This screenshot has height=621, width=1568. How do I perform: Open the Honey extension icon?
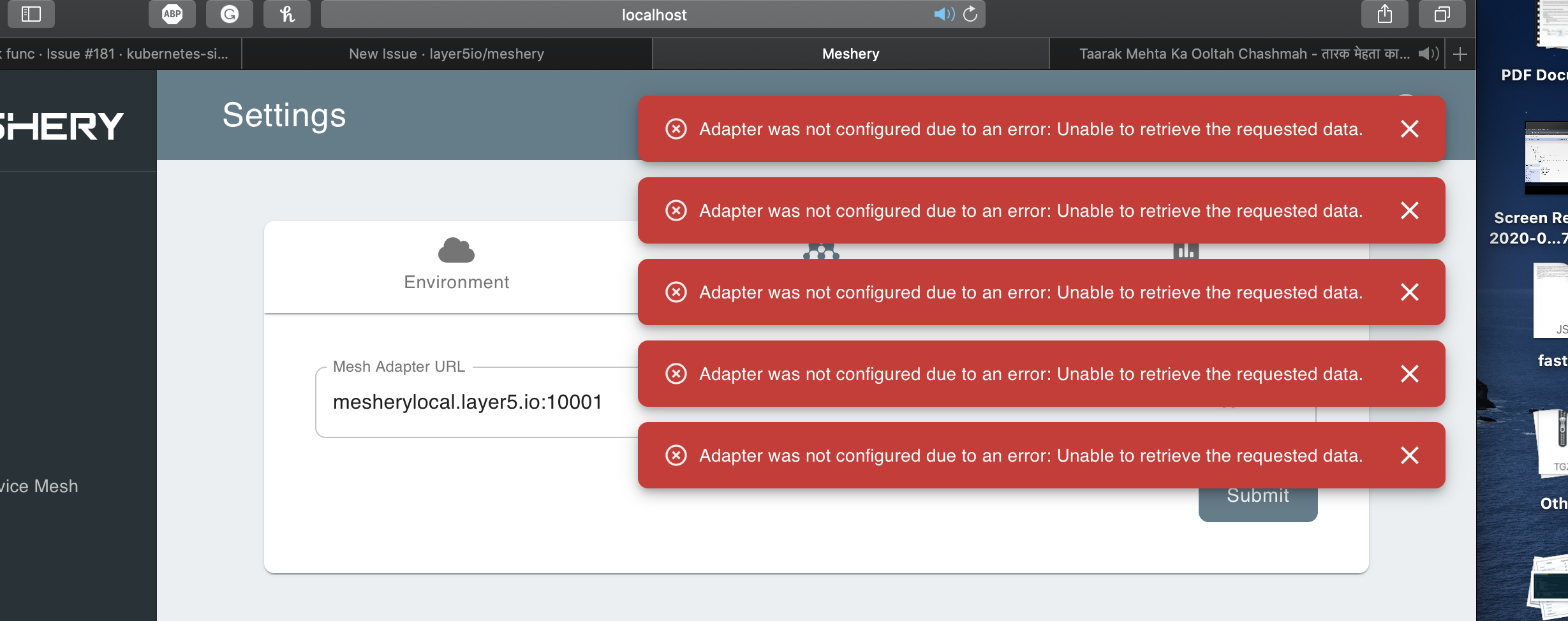pyautogui.click(x=287, y=14)
